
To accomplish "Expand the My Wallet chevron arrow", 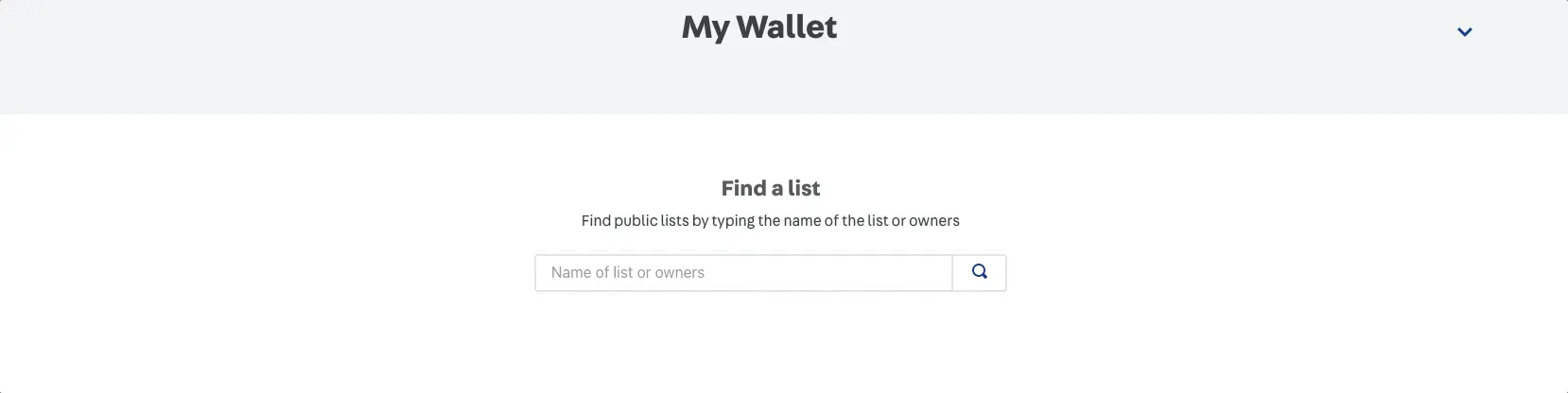I will pyautogui.click(x=1464, y=32).
